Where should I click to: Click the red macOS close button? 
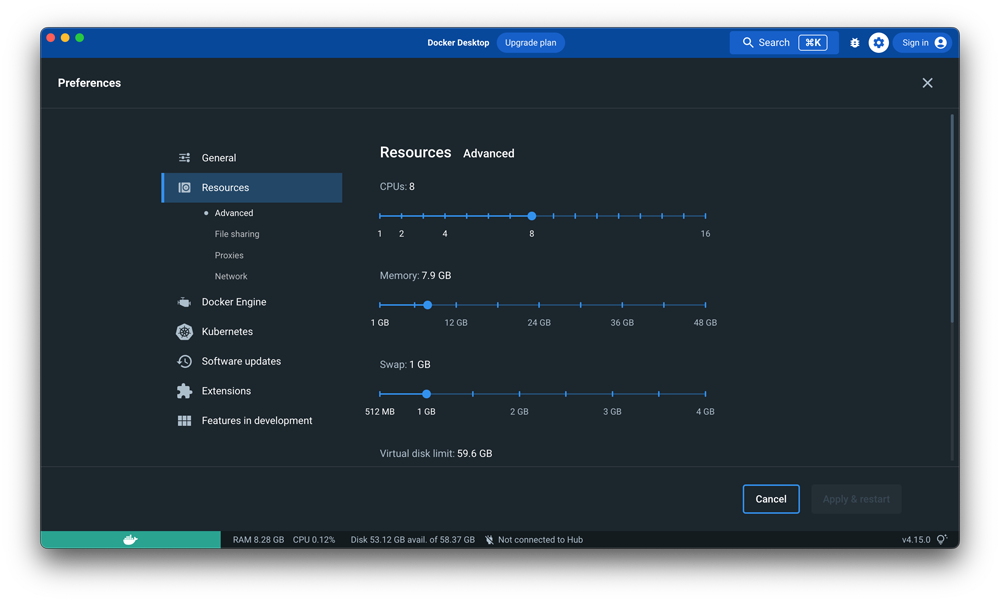click(51, 38)
